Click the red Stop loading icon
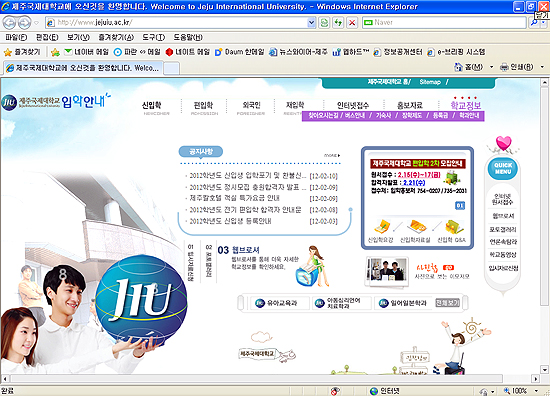 click(352, 23)
